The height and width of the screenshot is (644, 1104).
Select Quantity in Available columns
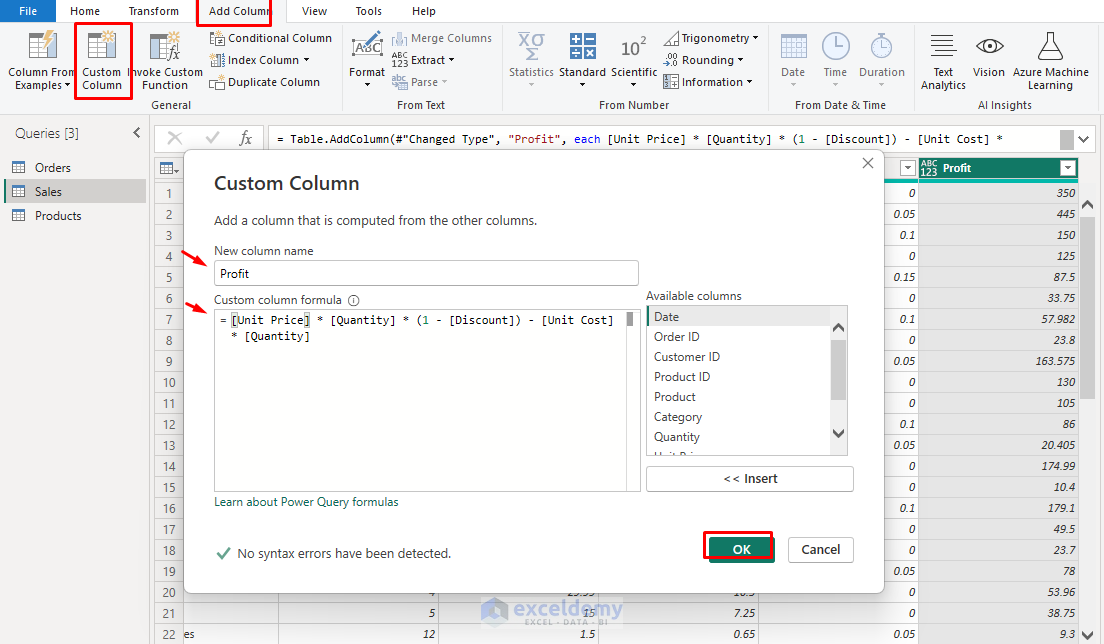tap(738, 436)
